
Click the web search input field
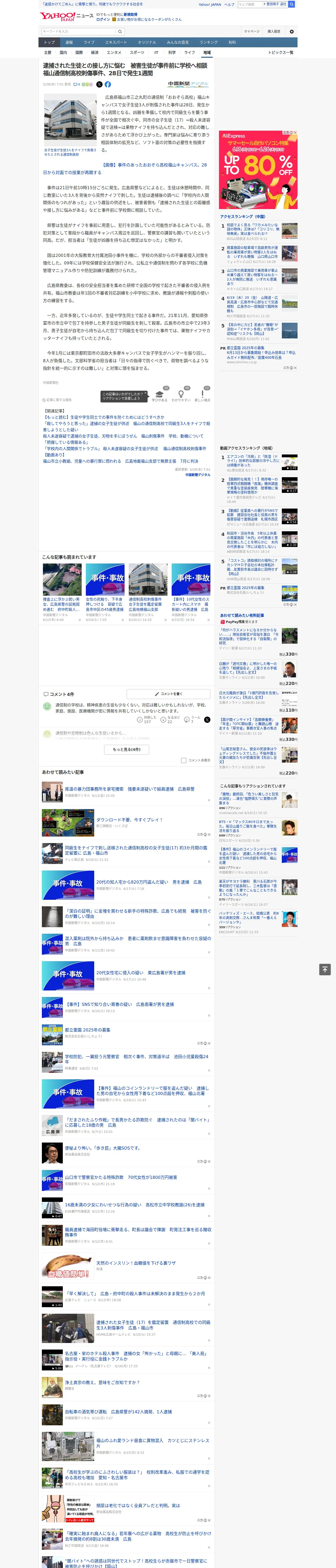pyautogui.click(x=250, y=4)
